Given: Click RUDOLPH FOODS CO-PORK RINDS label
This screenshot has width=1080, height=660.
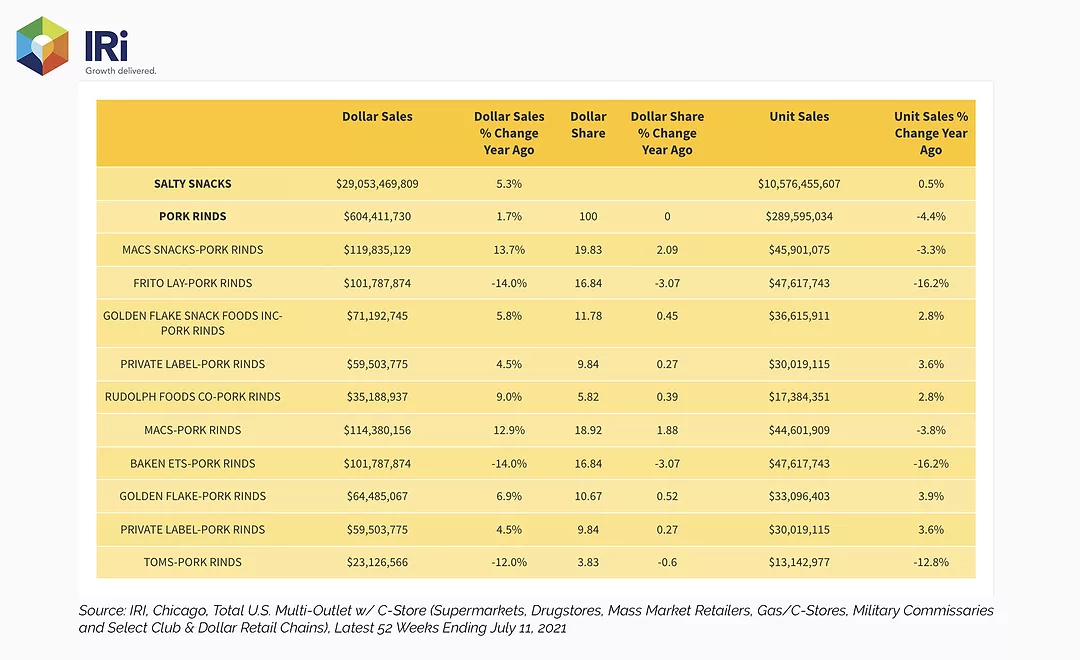Looking at the screenshot, I should 193,397.
